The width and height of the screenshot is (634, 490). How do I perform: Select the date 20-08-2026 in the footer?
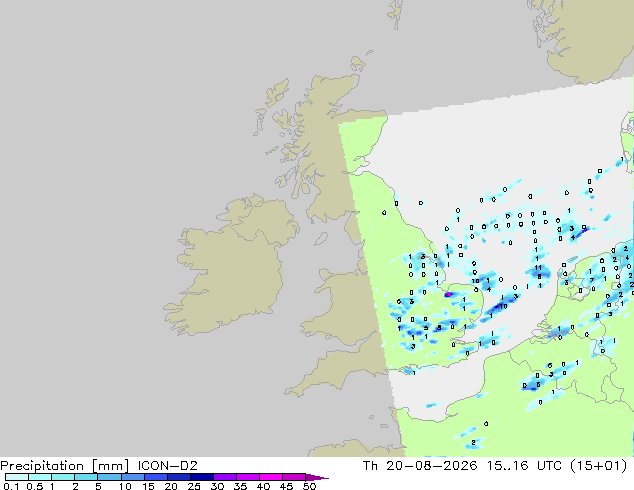431,466
